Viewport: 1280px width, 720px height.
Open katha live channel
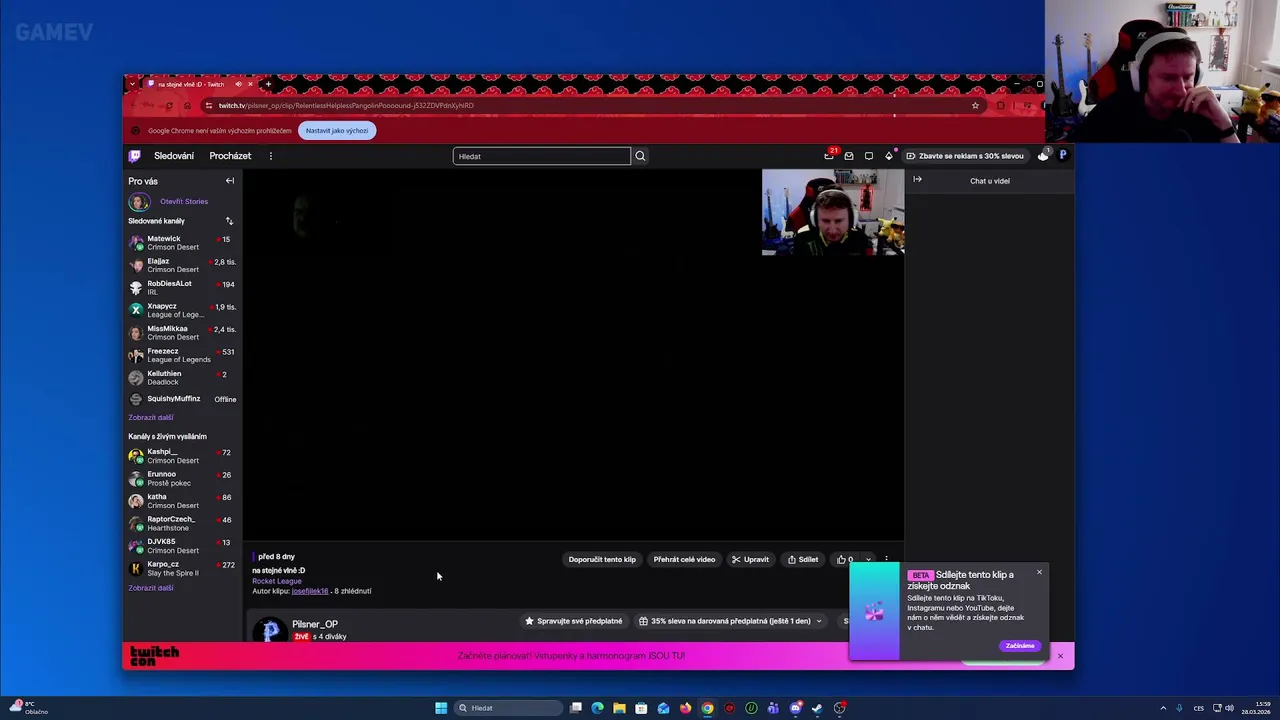coord(182,501)
